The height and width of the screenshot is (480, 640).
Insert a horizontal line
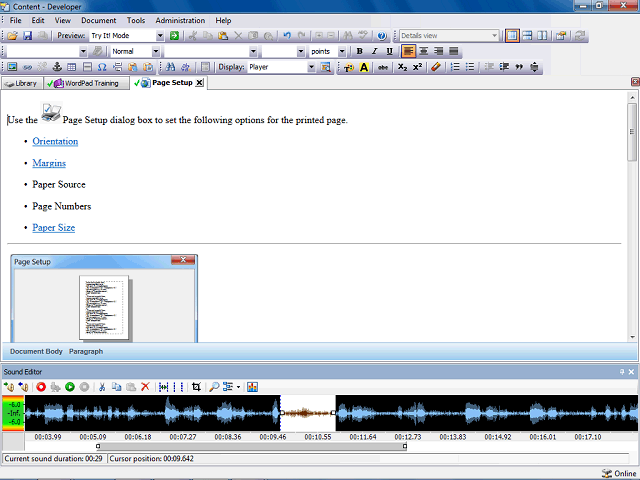point(87,67)
